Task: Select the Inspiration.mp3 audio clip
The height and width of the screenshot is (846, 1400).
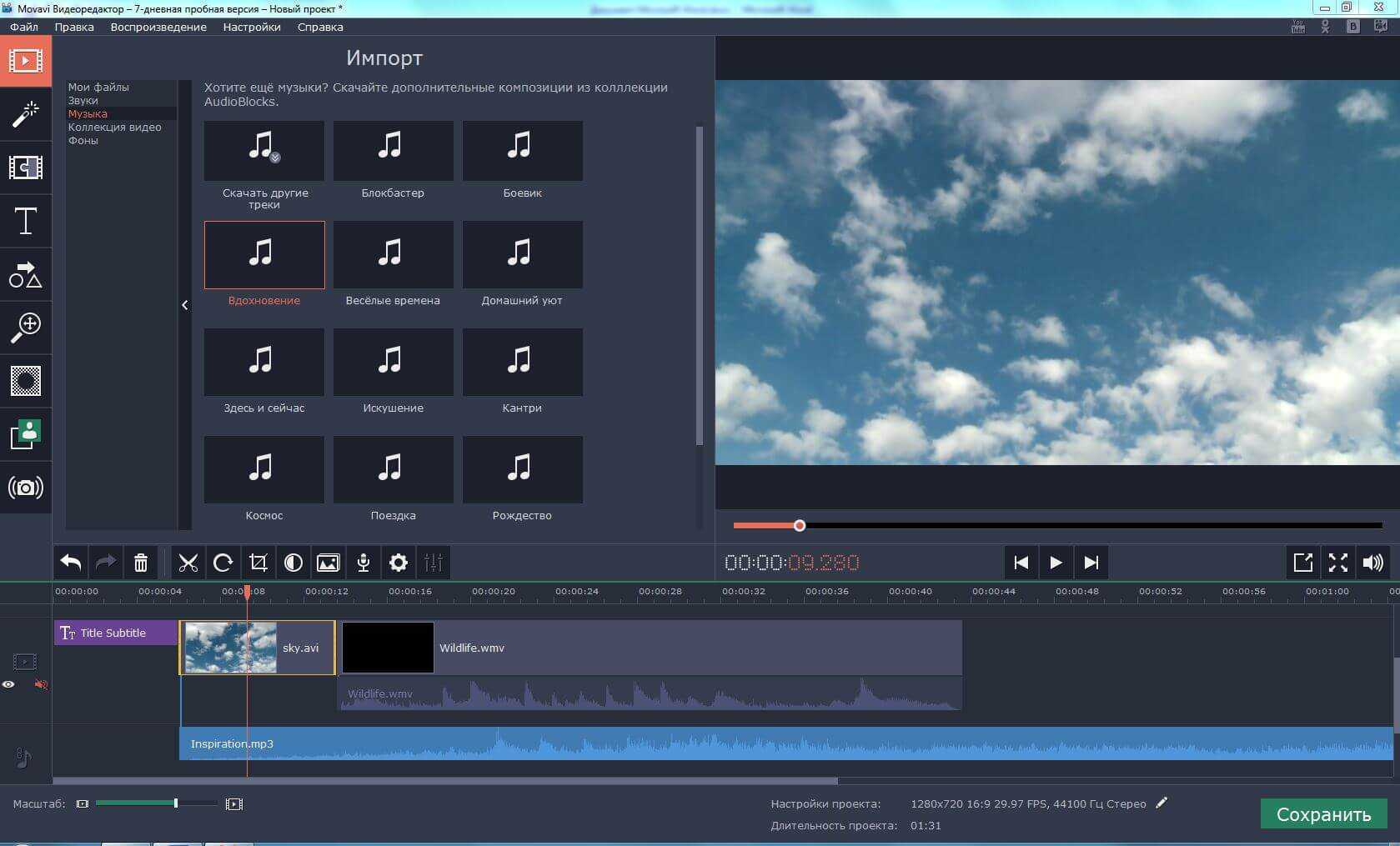Action: point(785,743)
